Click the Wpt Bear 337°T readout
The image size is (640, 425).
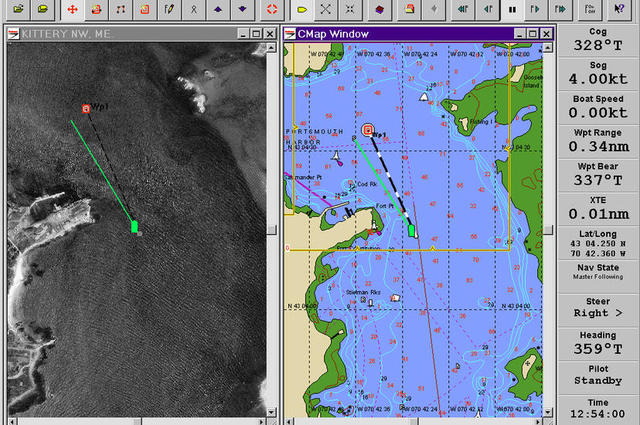tap(598, 175)
